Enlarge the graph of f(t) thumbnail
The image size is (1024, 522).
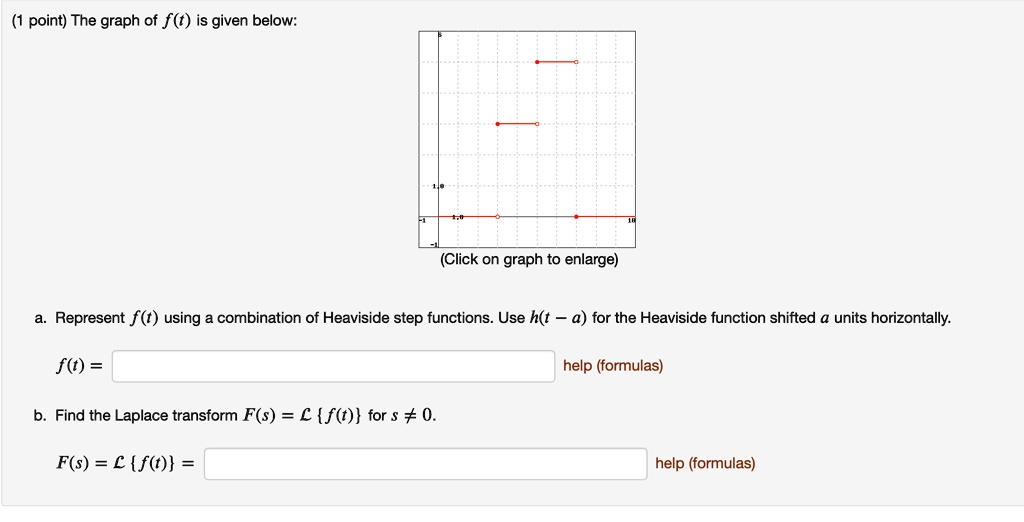[527, 139]
